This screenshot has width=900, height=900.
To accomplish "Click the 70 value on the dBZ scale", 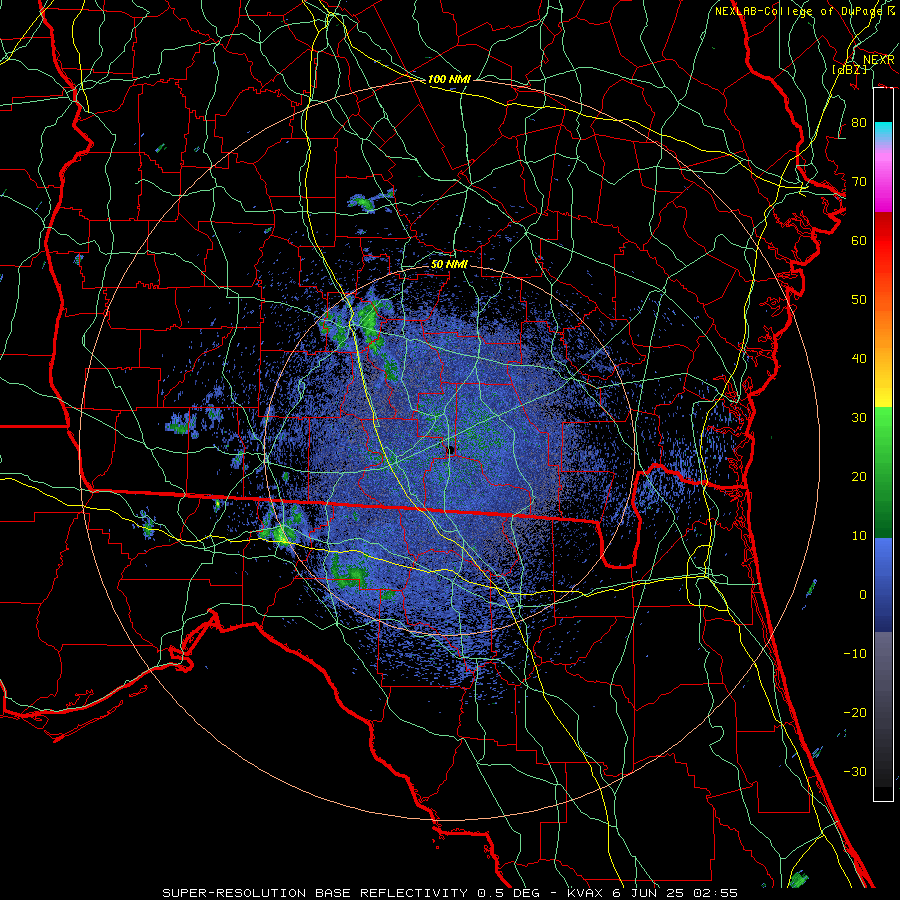I will pyautogui.click(x=859, y=182).
